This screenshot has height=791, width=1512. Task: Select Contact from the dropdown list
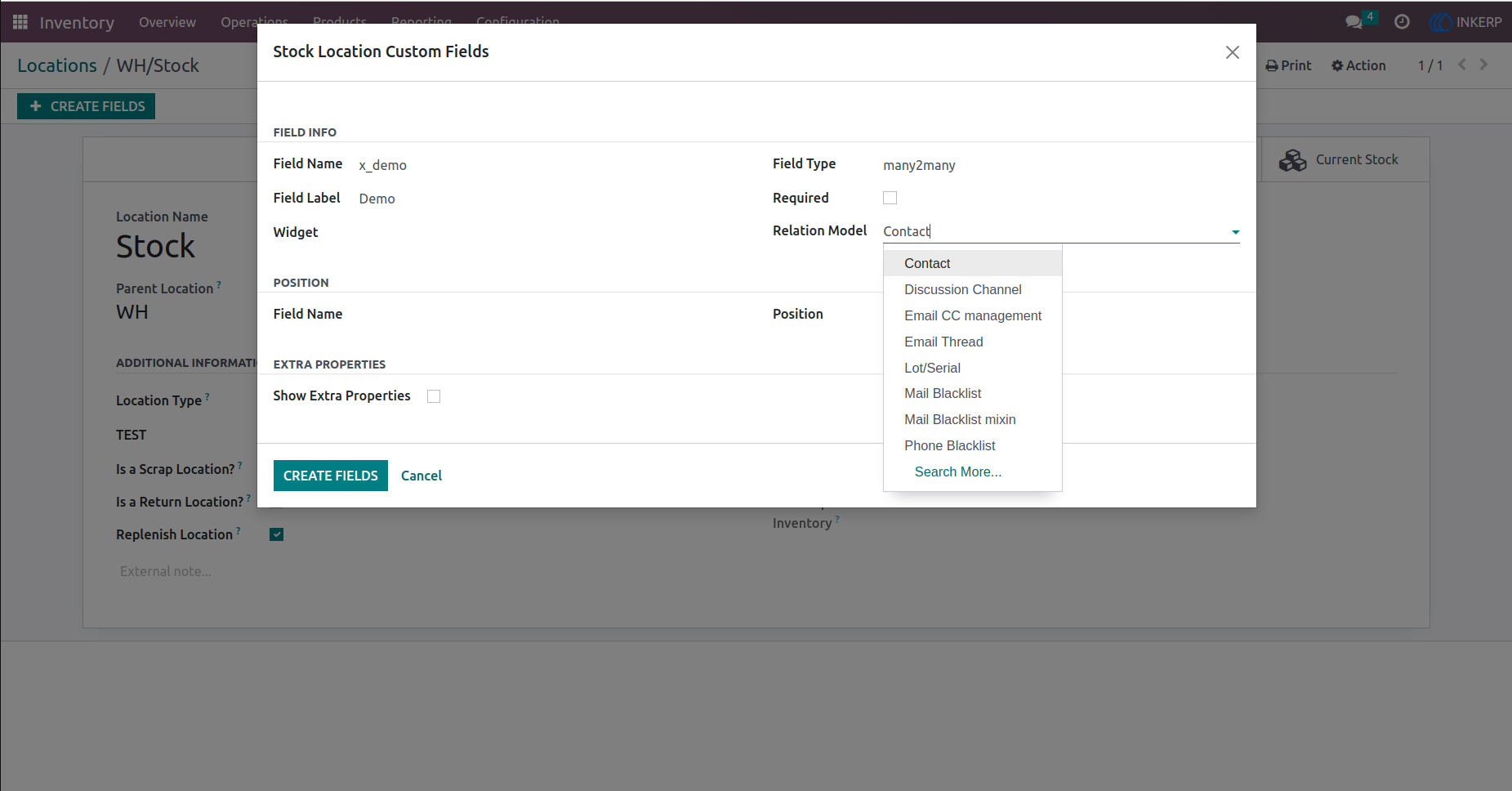tap(973, 263)
